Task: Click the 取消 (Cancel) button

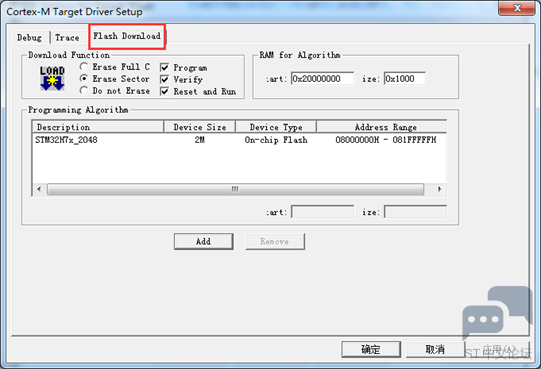Action: click(435, 349)
